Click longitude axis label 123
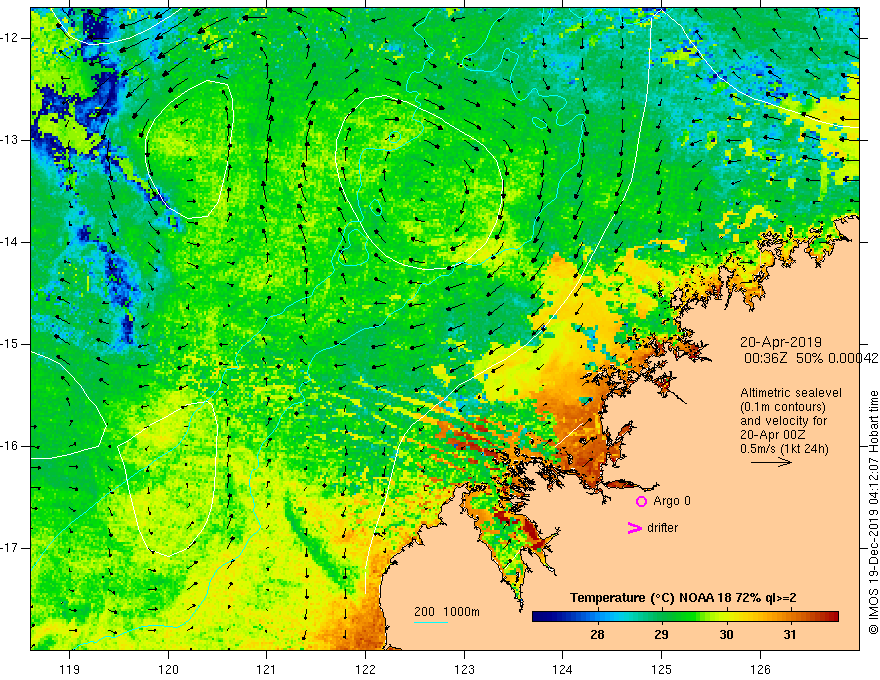This screenshot has width=880, height=680. [x=464, y=669]
